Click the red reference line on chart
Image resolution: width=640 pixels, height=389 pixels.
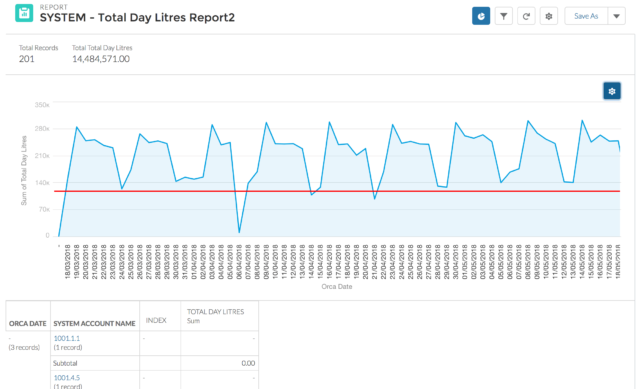pos(337,191)
